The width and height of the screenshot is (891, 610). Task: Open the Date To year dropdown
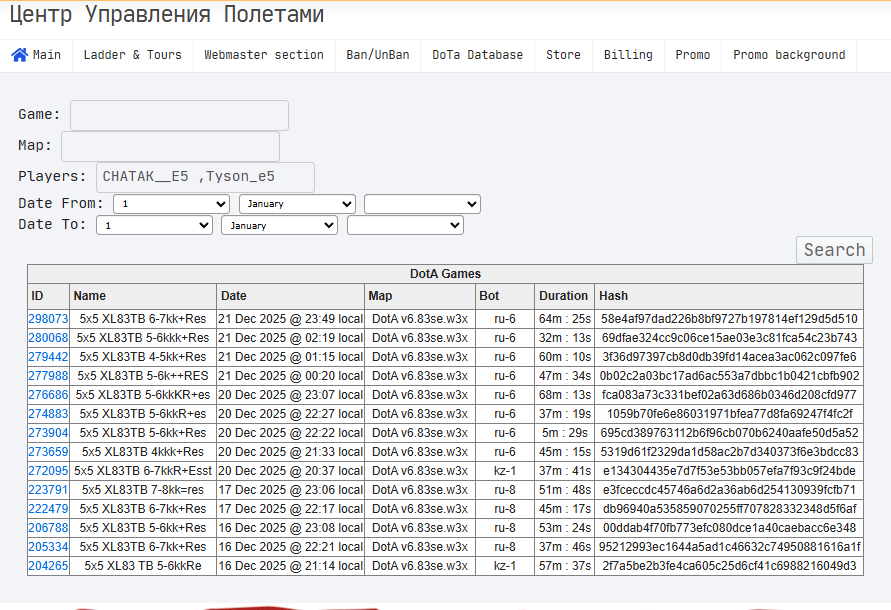pyautogui.click(x=405, y=225)
